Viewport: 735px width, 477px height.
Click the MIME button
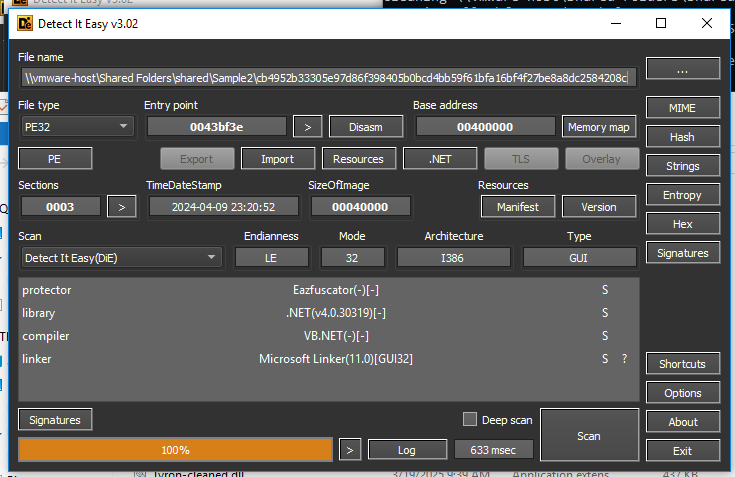click(x=682, y=108)
